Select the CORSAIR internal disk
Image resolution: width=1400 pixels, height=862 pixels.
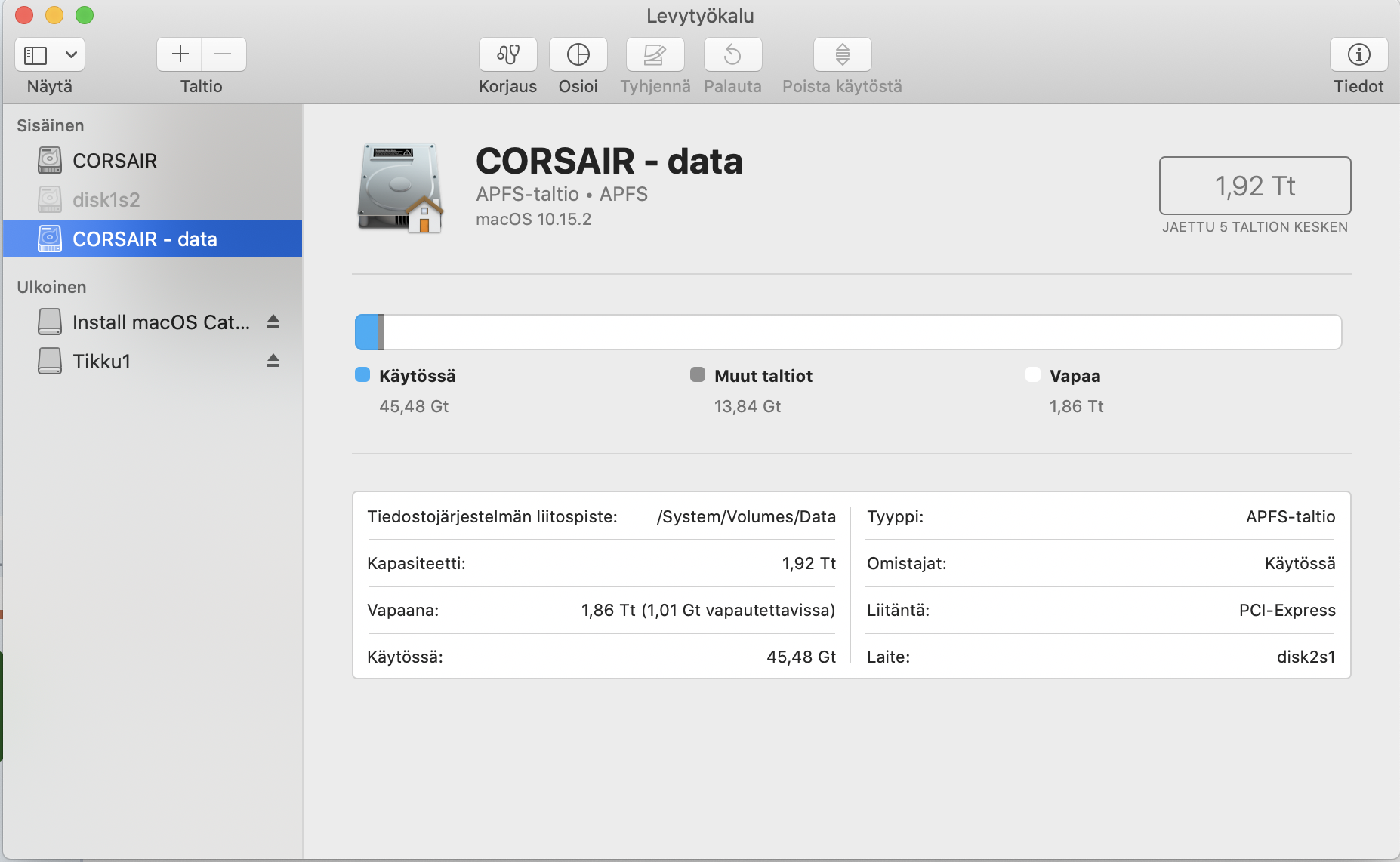[x=153, y=161]
